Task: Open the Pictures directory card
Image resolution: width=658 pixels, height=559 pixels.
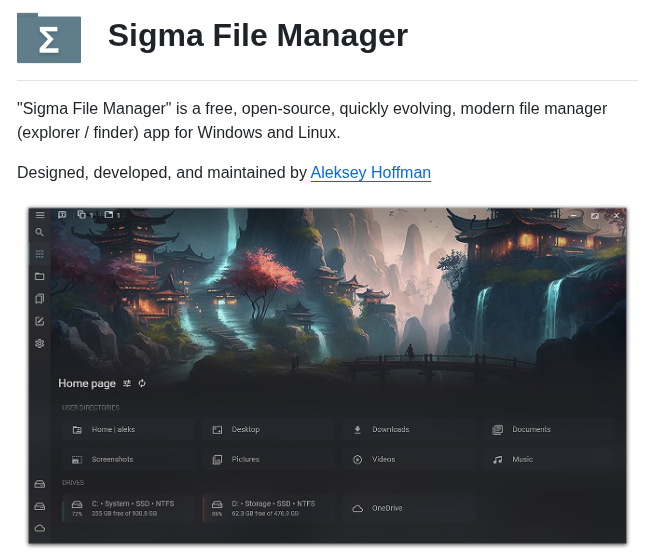Action: [x=268, y=459]
